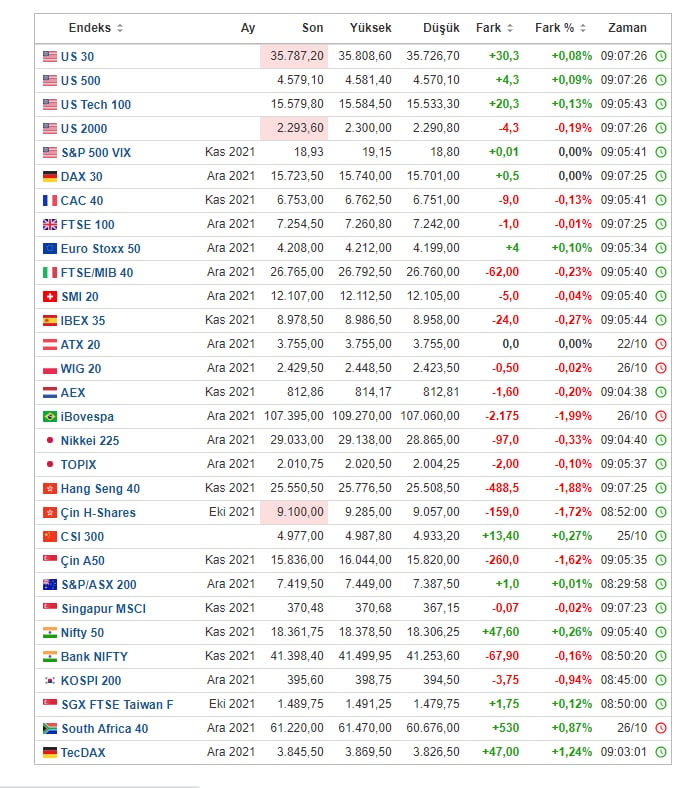The width and height of the screenshot is (682, 788).
Task: Click the highlighted 35.787,20 price cell
Action: click(294, 56)
